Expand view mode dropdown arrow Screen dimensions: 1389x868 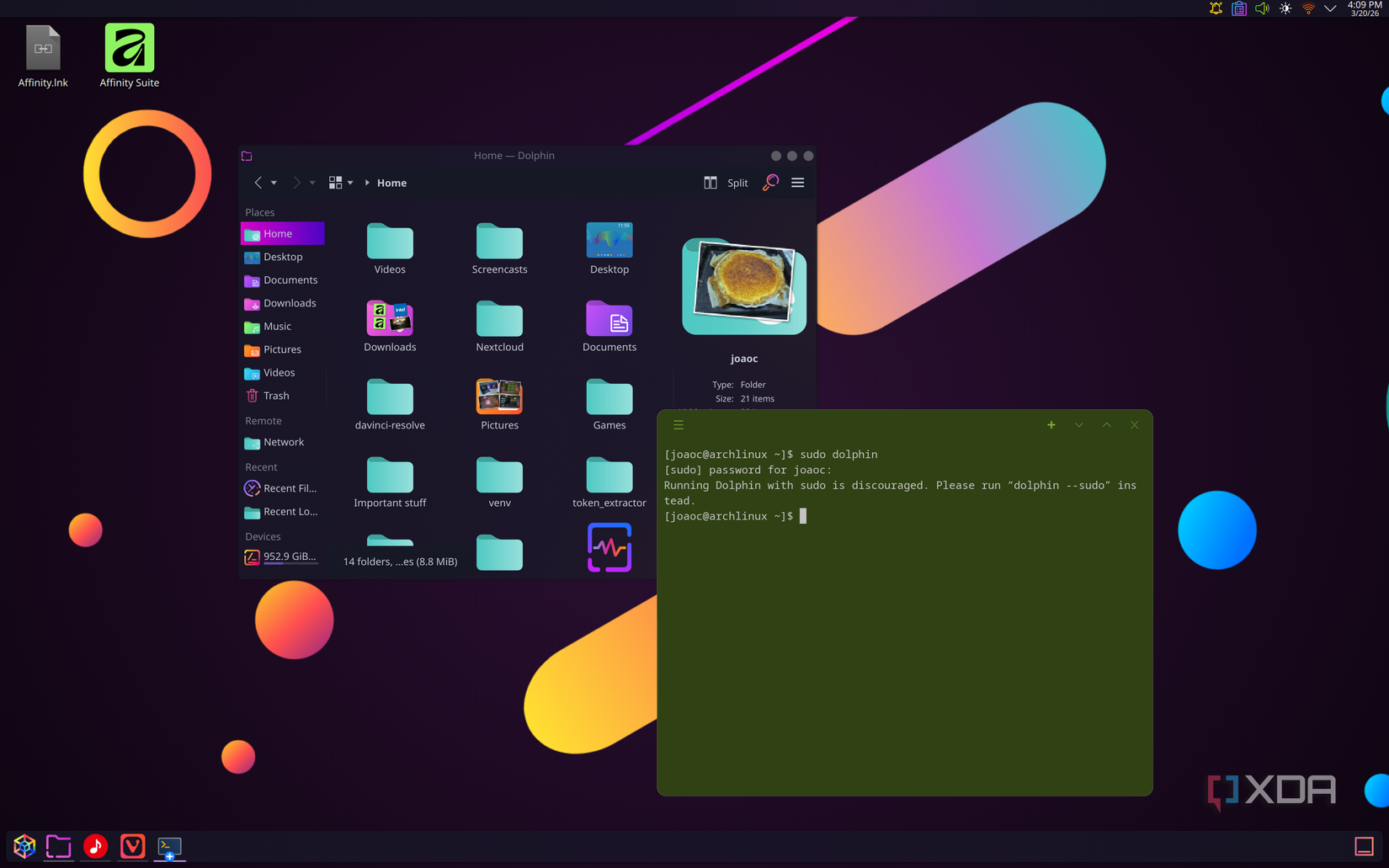[350, 183]
